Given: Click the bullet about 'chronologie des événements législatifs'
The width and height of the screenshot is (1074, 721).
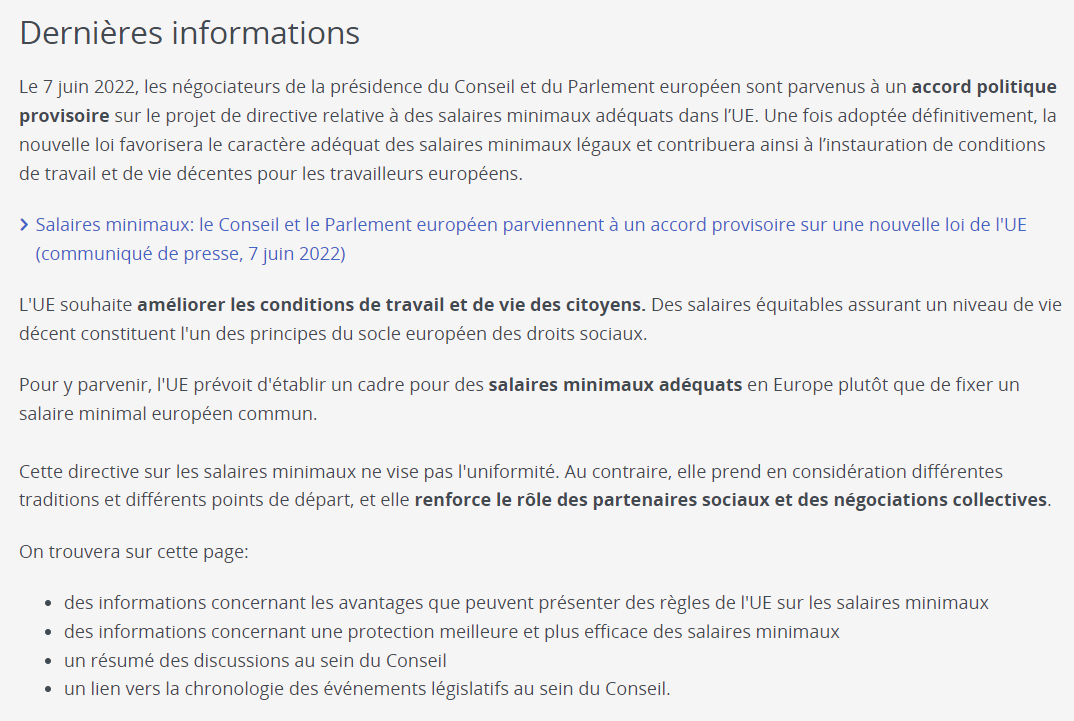Looking at the screenshot, I should tap(367, 689).
